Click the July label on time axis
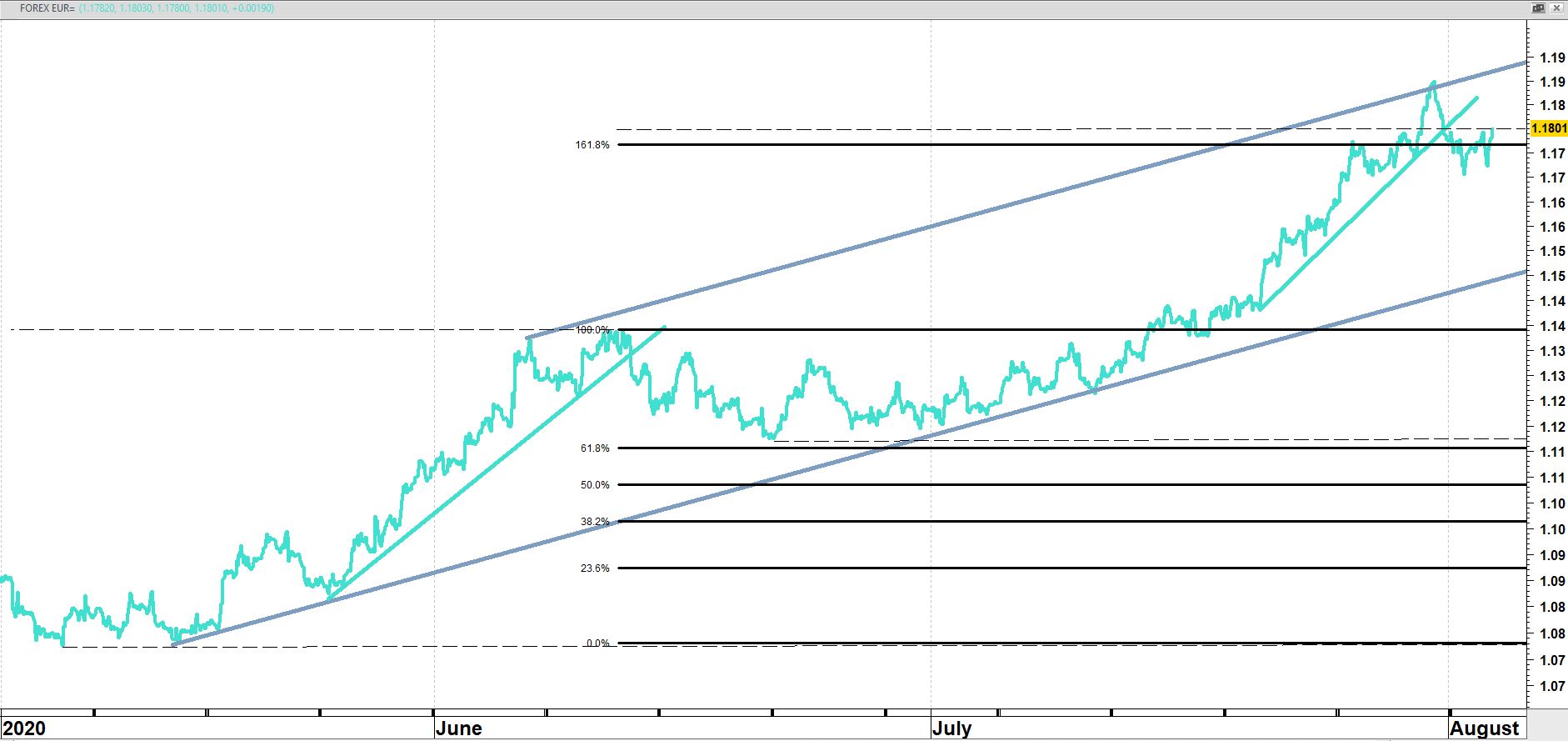The width and height of the screenshot is (1568, 741). point(951,728)
